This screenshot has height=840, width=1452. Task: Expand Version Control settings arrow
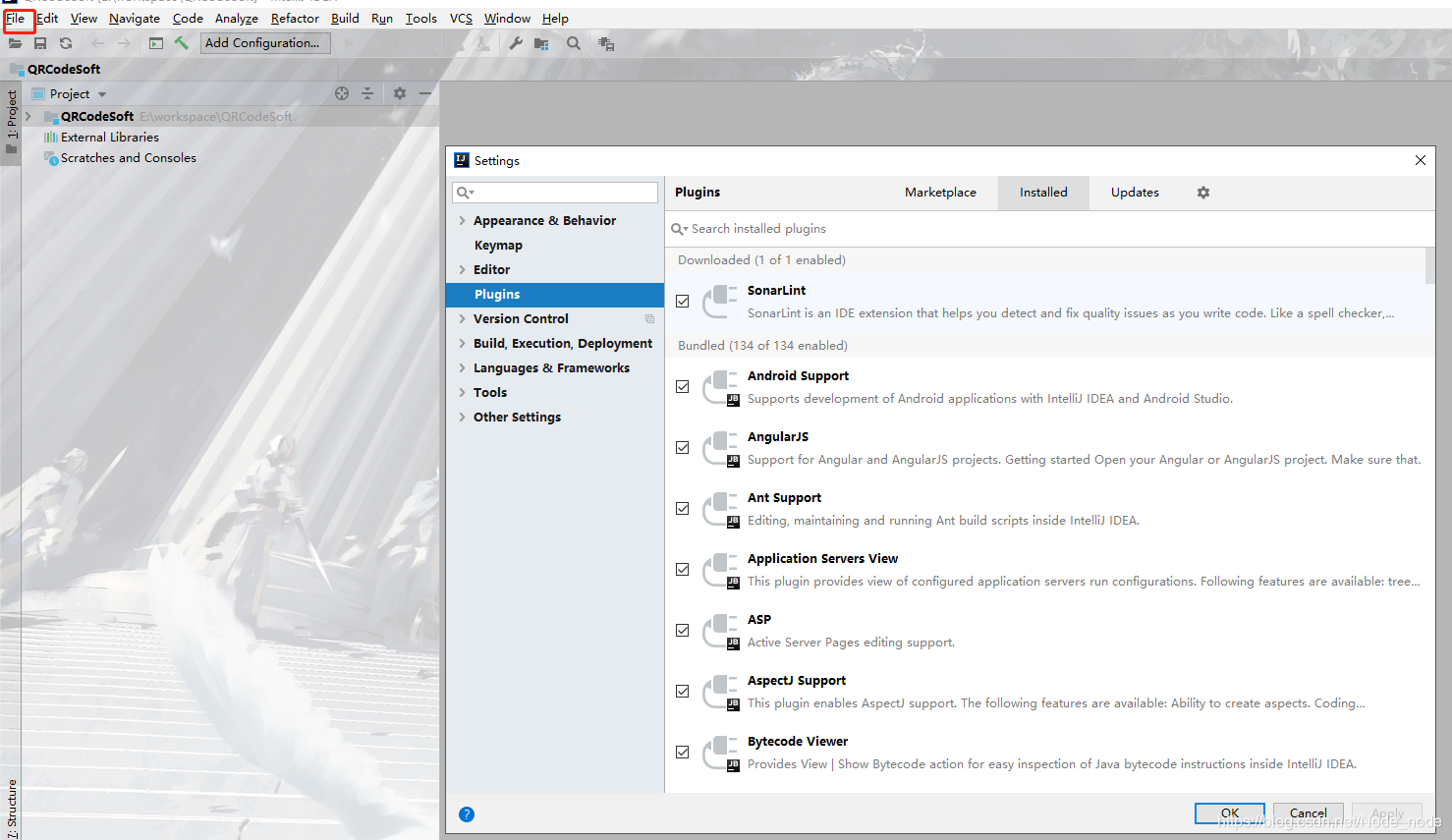pyautogui.click(x=462, y=319)
